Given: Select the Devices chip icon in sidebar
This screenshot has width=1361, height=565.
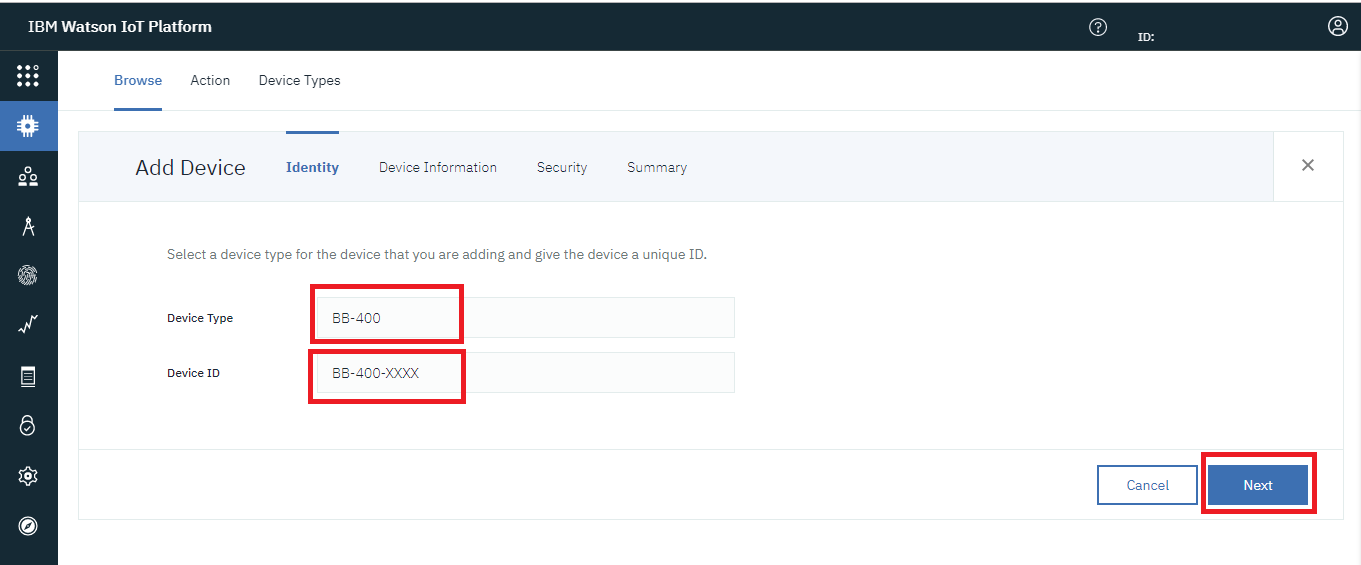Looking at the screenshot, I should pos(28,126).
